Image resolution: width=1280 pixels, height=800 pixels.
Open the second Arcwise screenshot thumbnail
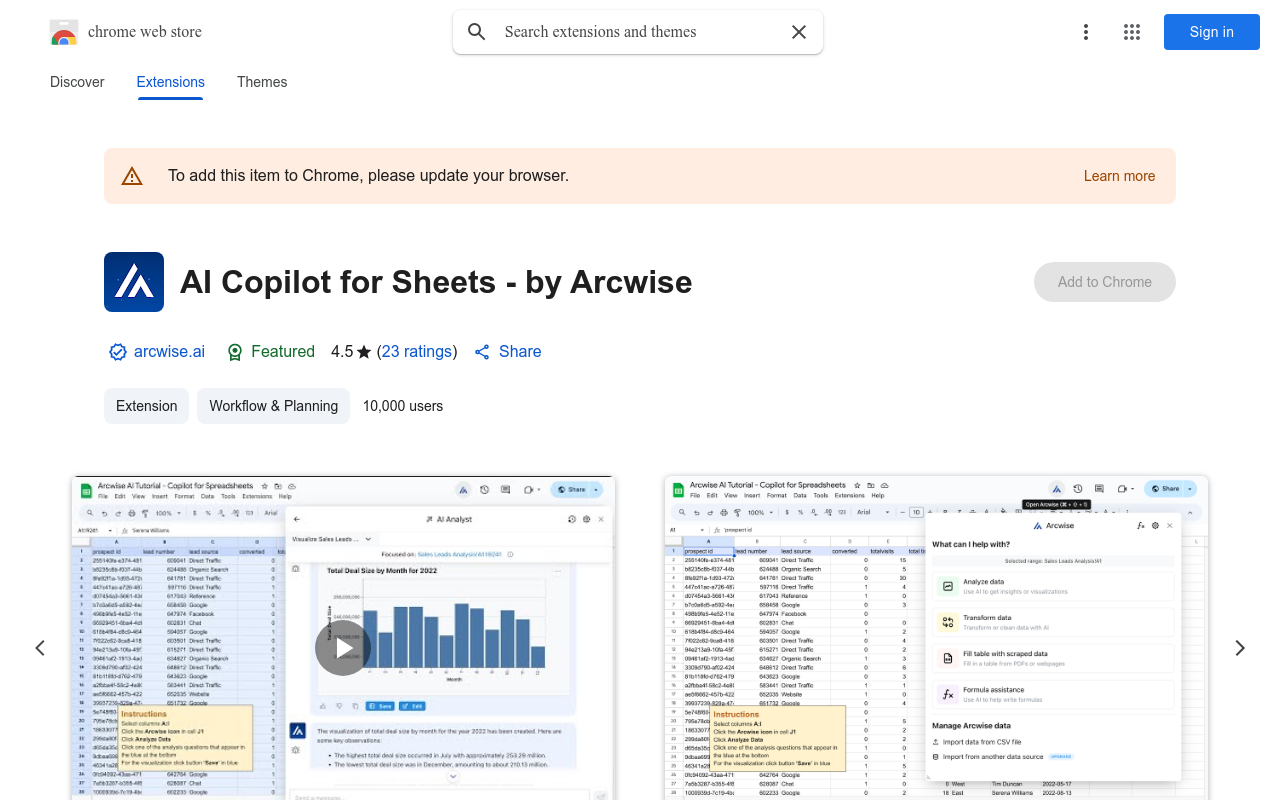(x=936, y=638)
